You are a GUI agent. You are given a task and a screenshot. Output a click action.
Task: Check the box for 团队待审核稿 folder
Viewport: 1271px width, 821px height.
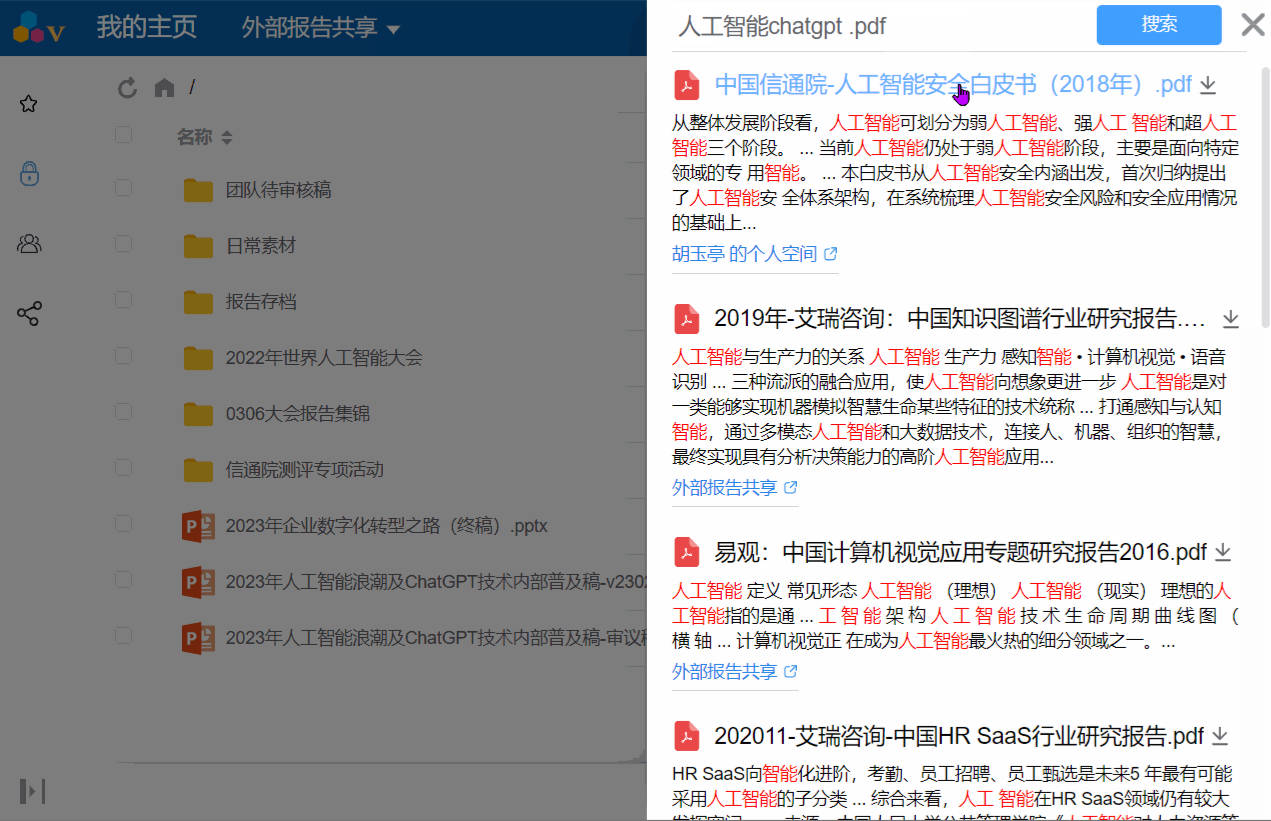pos(123,188)
